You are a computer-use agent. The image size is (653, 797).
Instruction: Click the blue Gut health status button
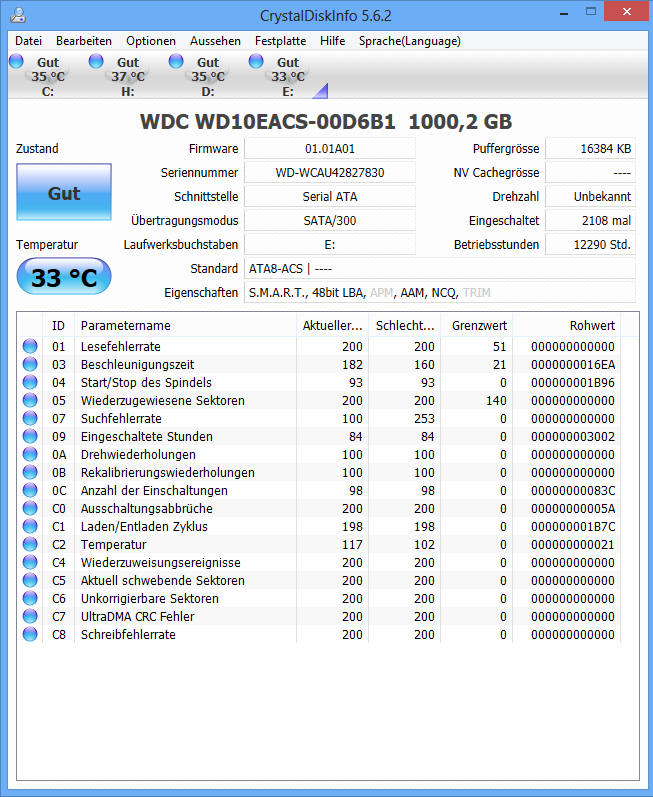64,192
